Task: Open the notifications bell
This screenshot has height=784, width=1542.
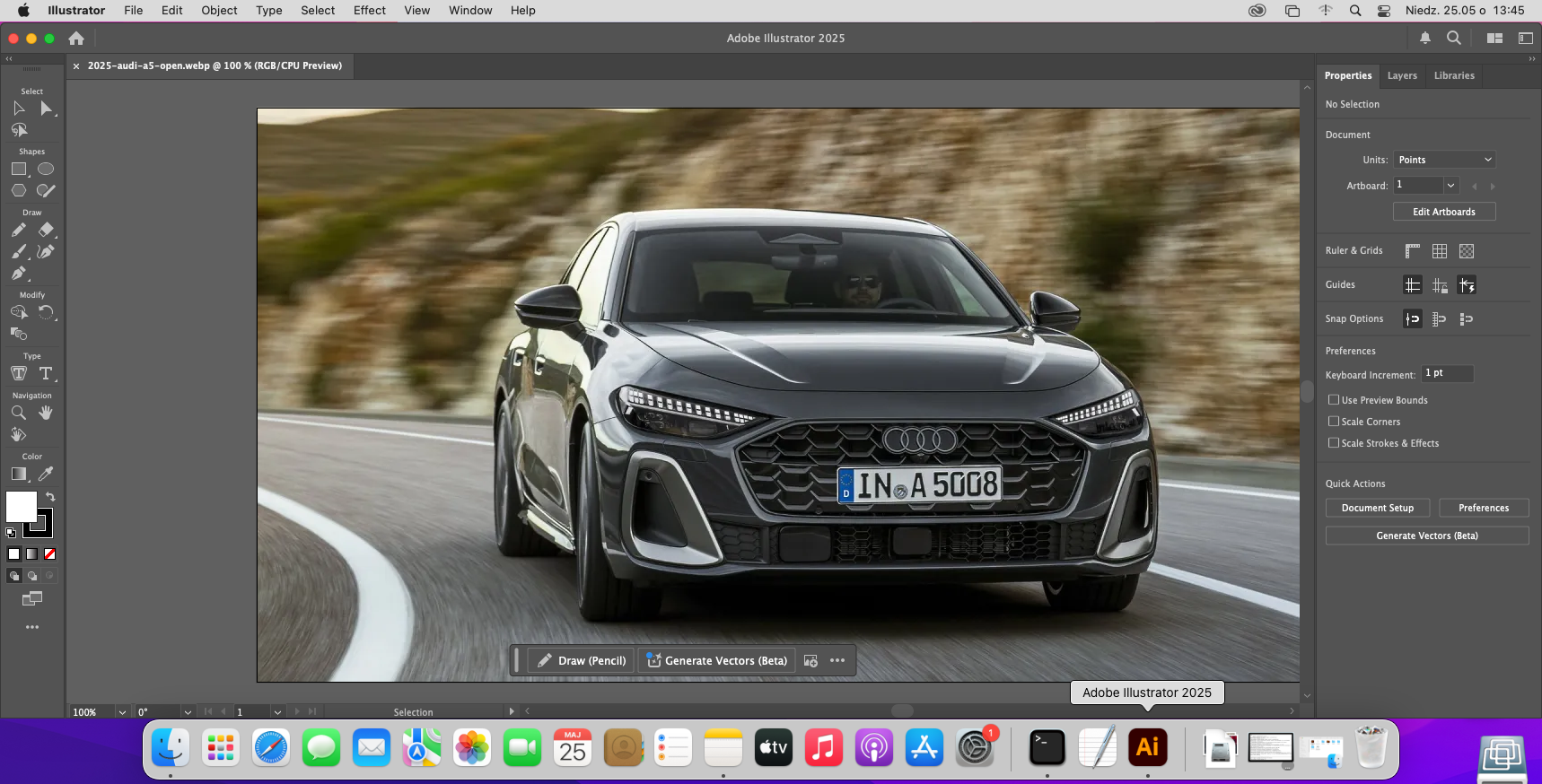Action: point(1425,38)
